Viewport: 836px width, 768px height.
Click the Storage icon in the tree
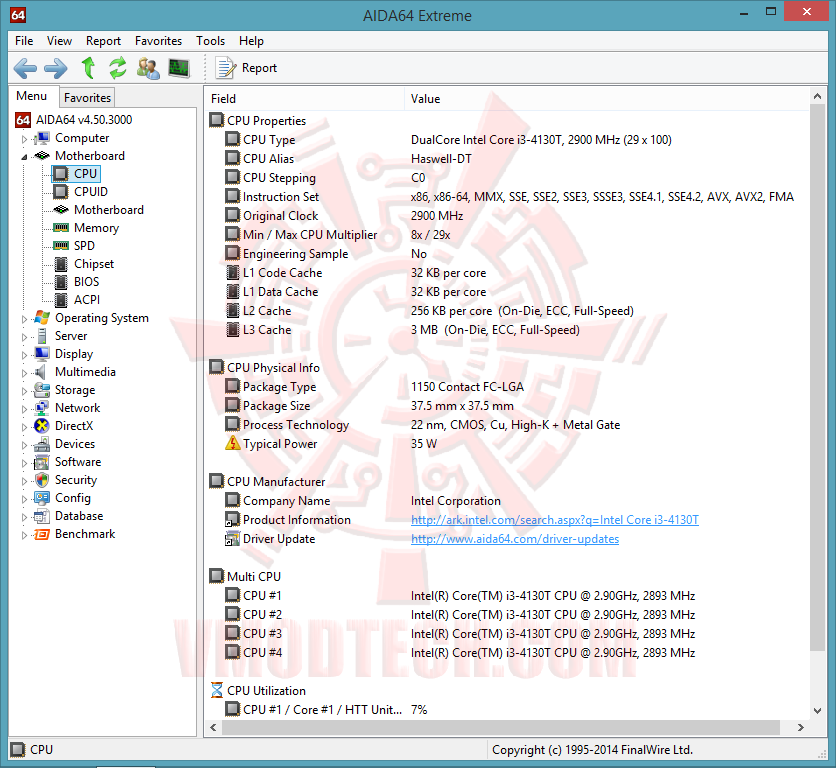[42, 390]
